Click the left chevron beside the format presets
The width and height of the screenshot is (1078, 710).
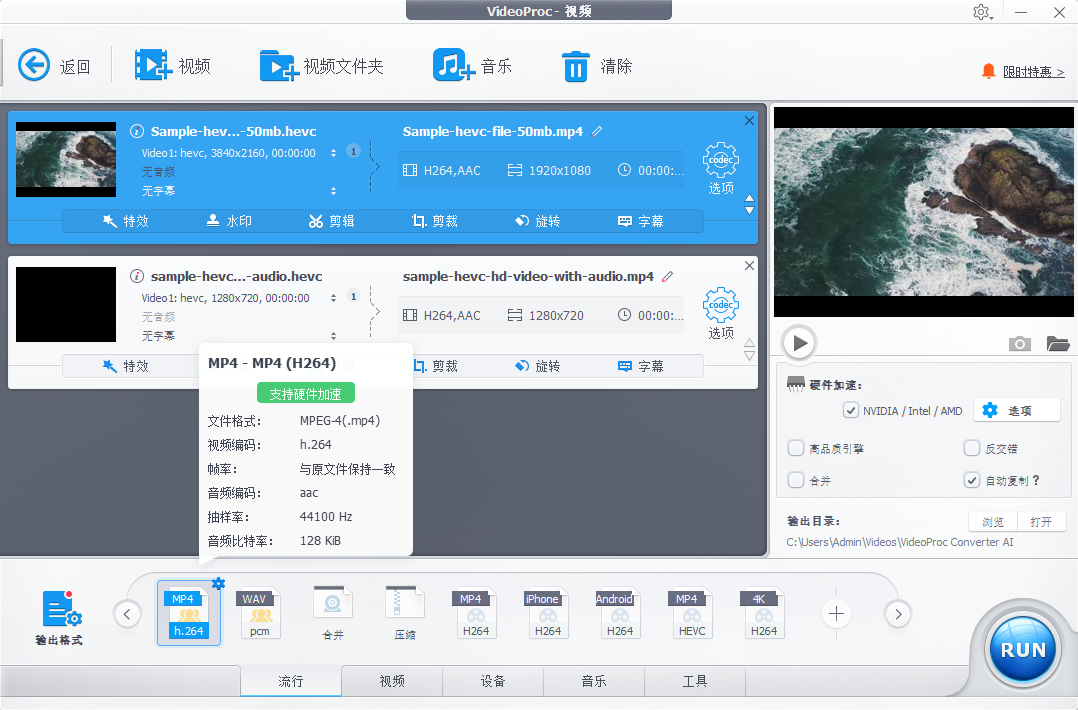click(x=127, y=614)
